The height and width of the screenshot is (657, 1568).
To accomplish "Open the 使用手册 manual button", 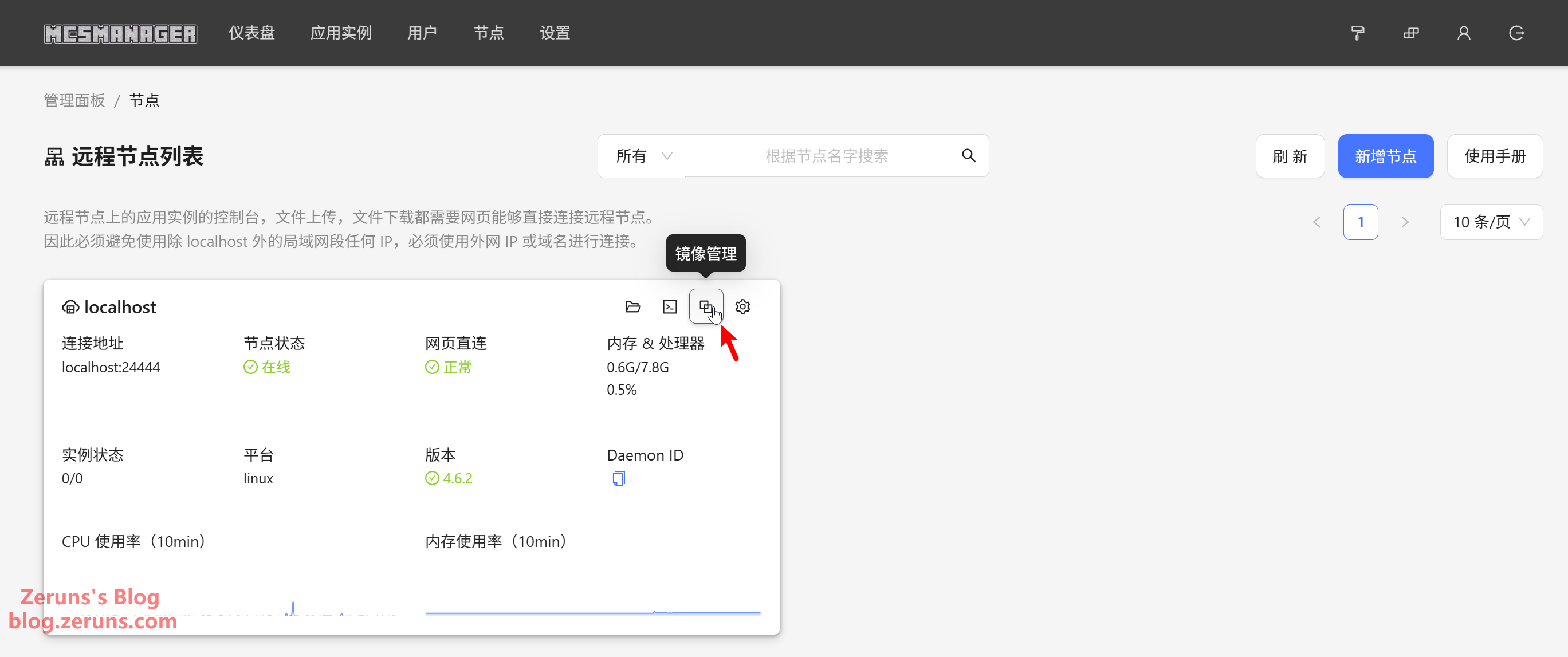I will pyautogui.click(x=1494, y=156).
